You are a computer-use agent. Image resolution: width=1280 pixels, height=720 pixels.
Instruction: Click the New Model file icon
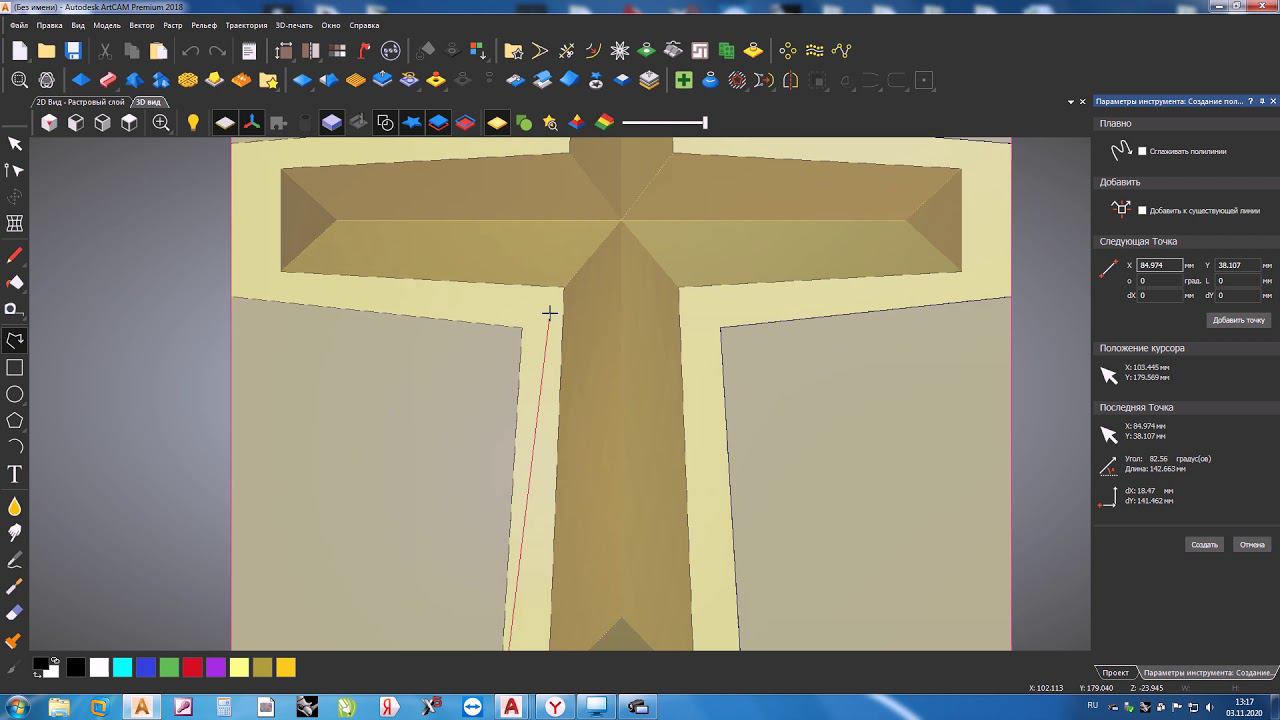(x=20, y=51)
